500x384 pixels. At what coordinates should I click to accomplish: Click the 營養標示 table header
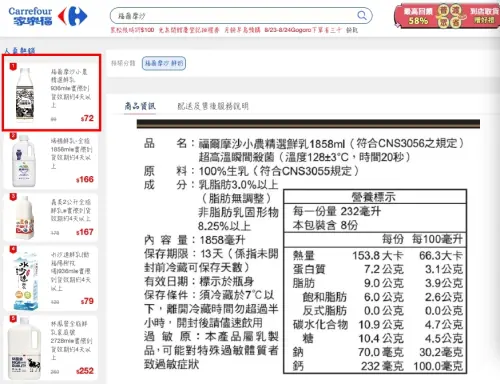click(375, 197)
